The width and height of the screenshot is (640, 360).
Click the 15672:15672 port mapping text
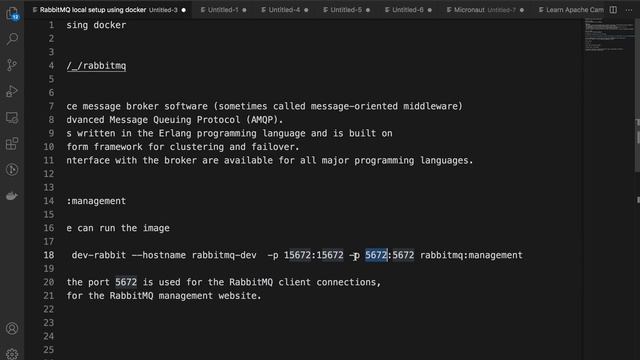[313, 255]
